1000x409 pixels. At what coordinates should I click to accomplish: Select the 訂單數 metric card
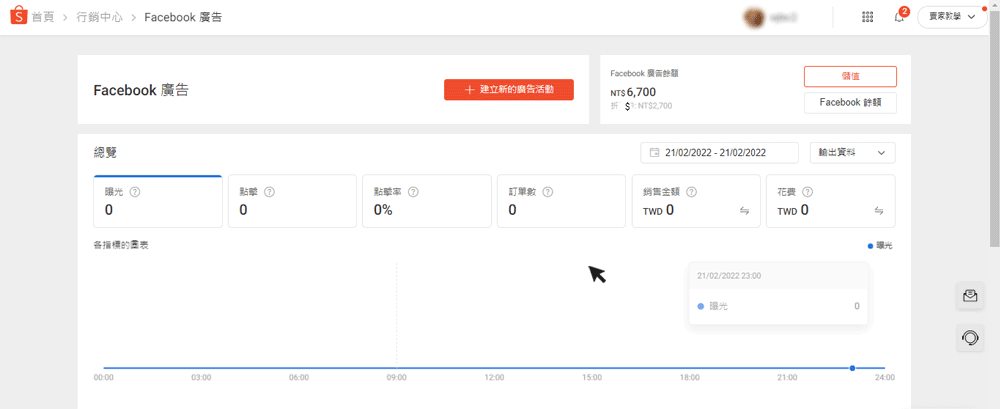coord(561,201)
